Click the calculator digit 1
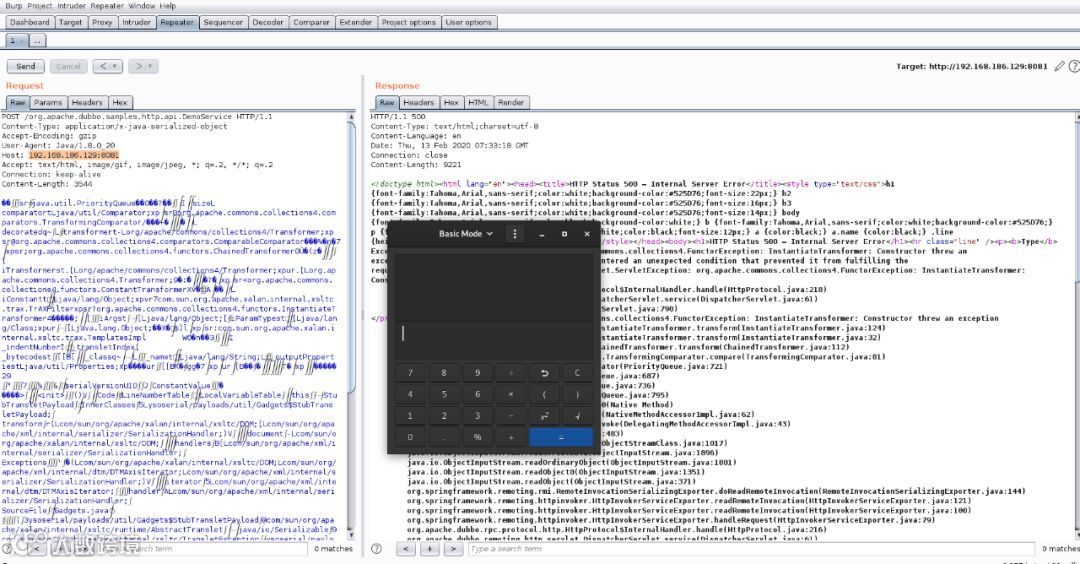 pyautogui.click(x=411, y=416)
